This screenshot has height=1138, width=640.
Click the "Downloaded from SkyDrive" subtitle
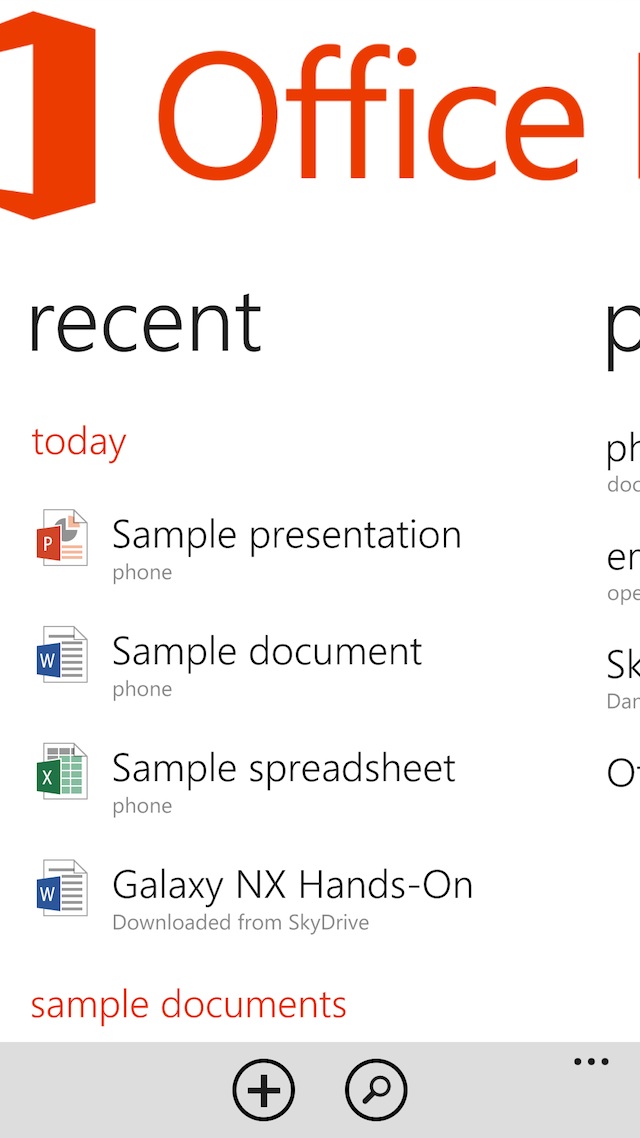tap(240, 922)
